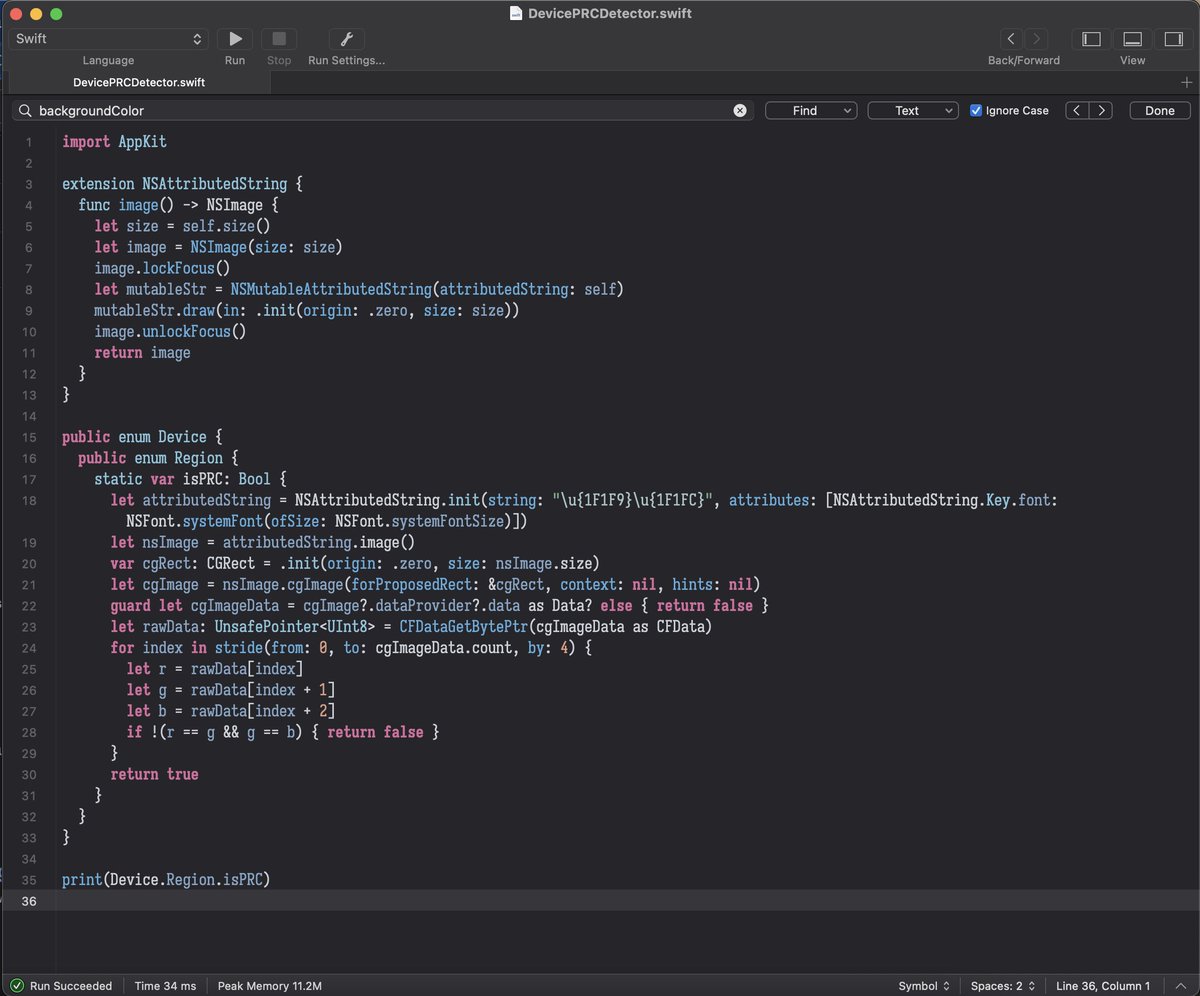Click the search magnifier icon
The width and height of the screenshot is (1200, 996).
click(x=25, y=111)
